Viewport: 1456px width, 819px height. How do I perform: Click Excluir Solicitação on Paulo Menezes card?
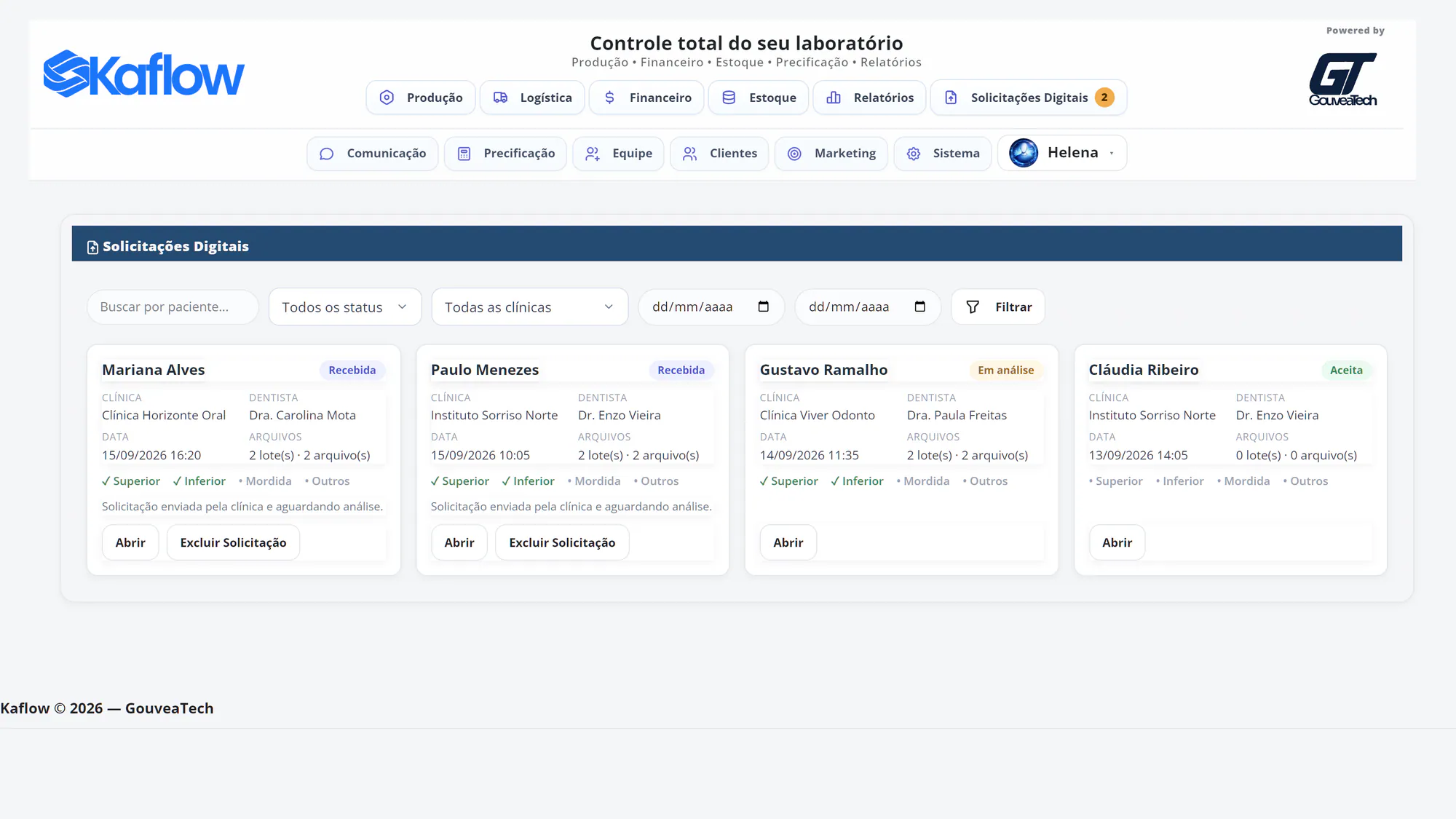point(562,542)
